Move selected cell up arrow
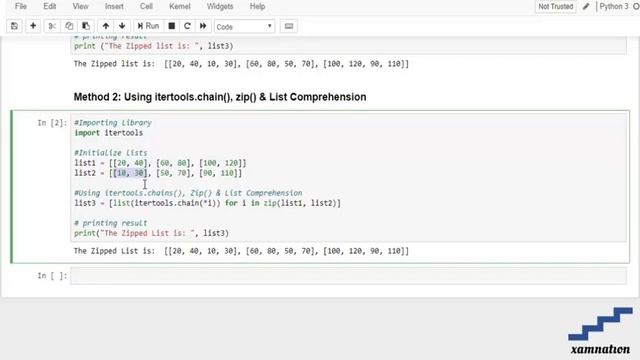The height and width of the screenshot is (360, 640). click(x=106, y=26)
